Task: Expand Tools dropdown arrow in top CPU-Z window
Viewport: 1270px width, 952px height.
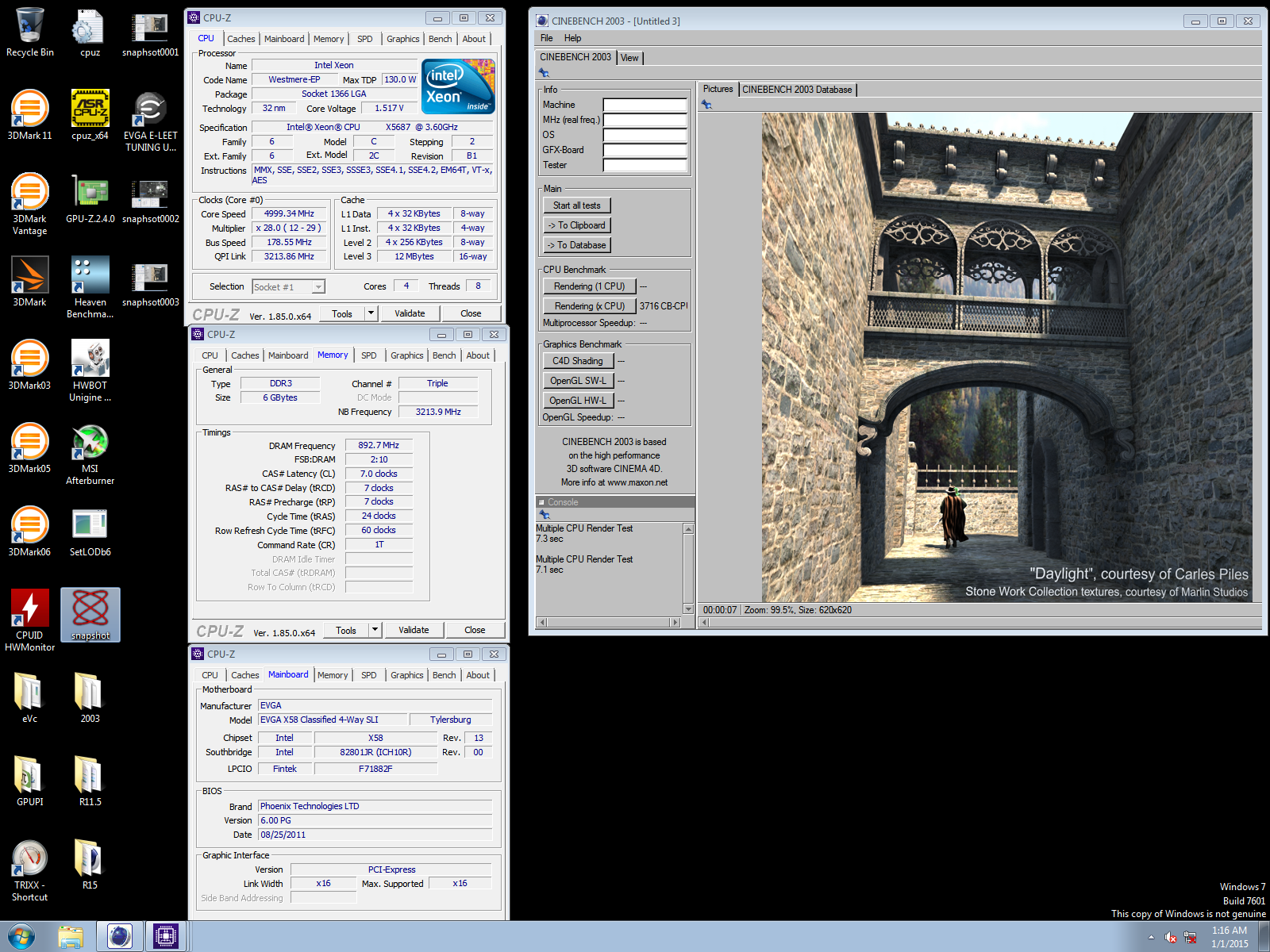Action: pyautogui.click(x=370, y=313)
